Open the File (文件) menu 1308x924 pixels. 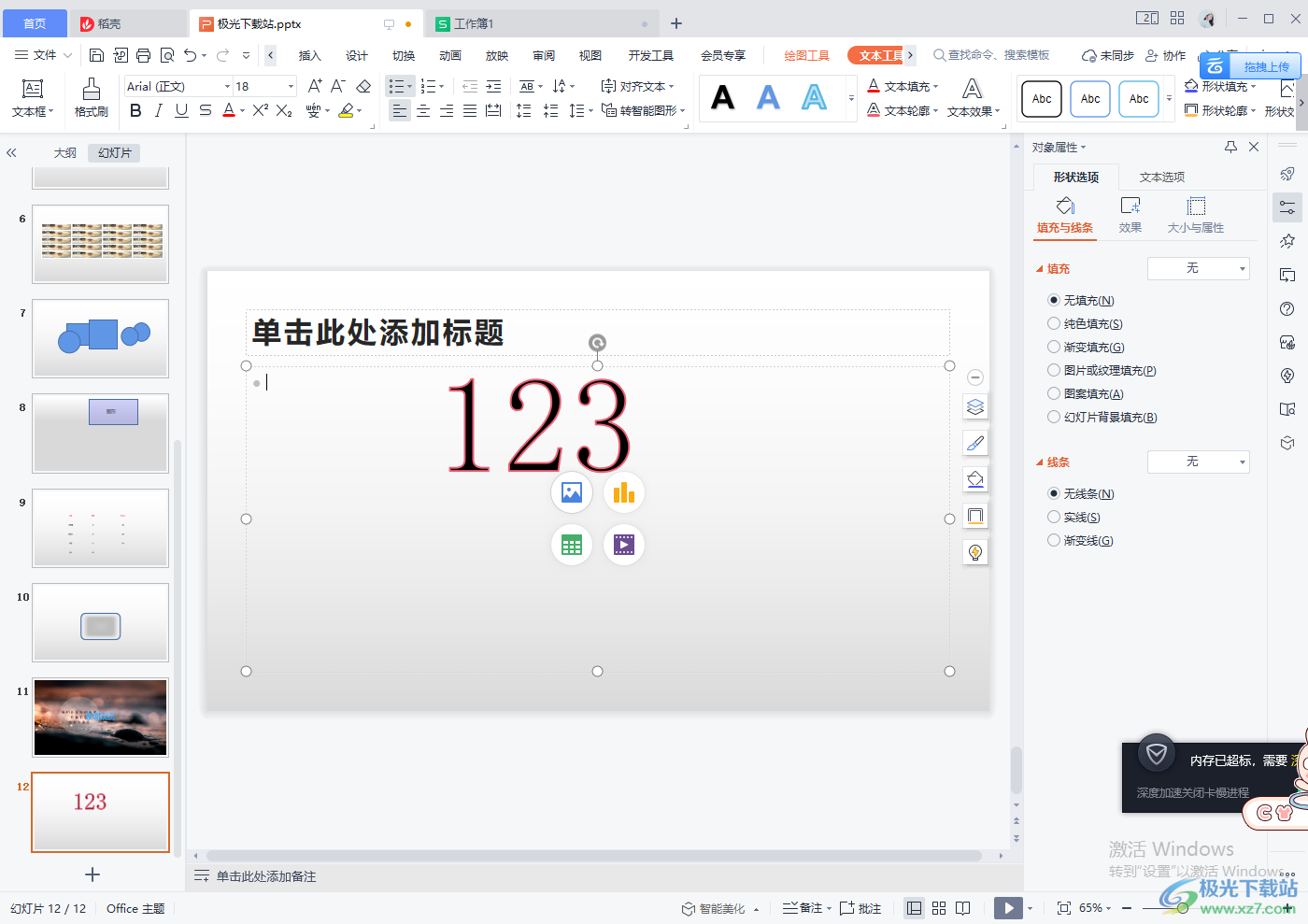44,55
